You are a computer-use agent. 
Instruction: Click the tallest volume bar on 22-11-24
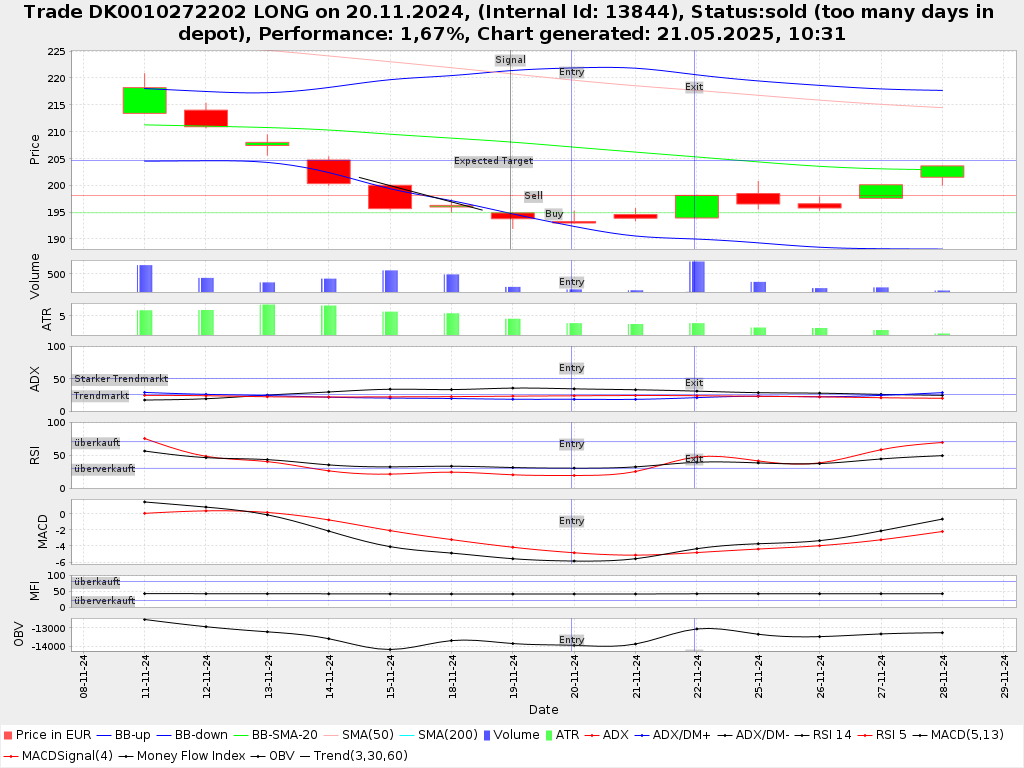(697, 276)
